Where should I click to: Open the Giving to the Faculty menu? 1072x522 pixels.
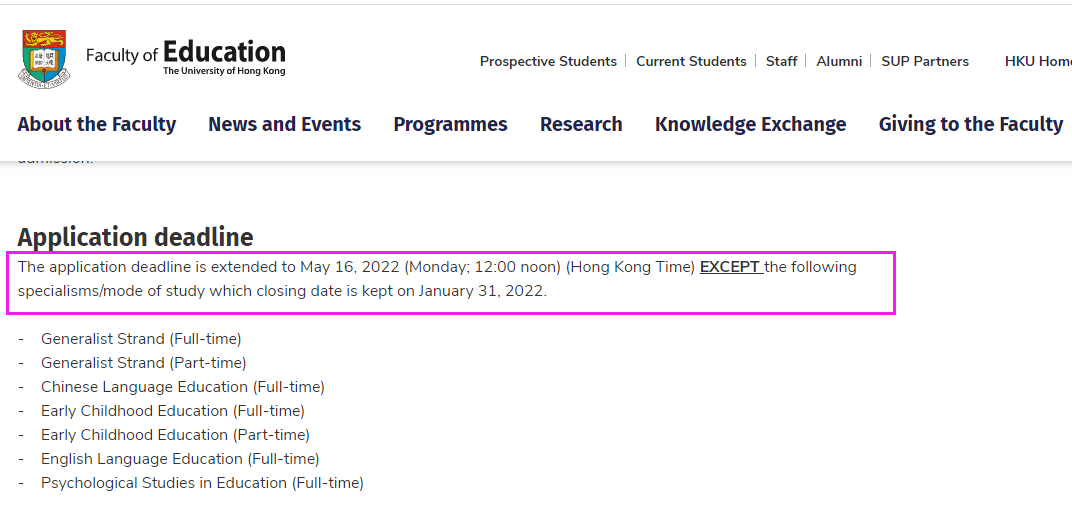971,124
